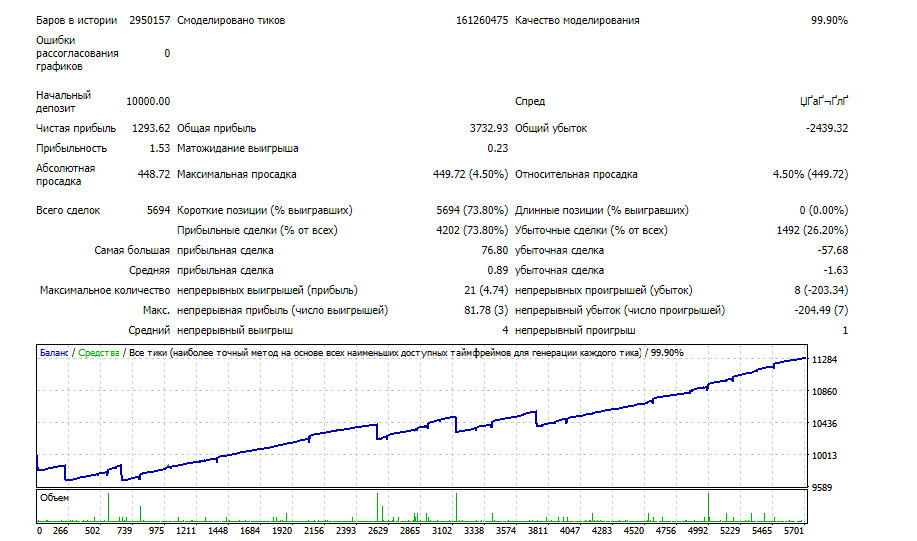This screenshot has width=917, height=541.
Task: Click the Общий убыток label
Action: [551, 128]
